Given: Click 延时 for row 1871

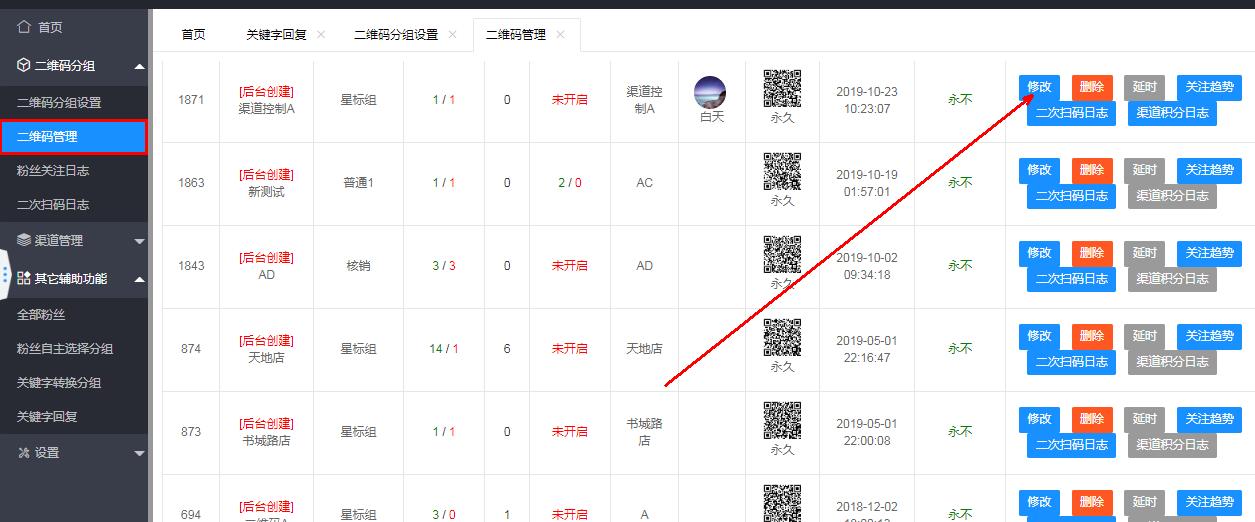Looking at the screenshot, I should (1144, 87).
